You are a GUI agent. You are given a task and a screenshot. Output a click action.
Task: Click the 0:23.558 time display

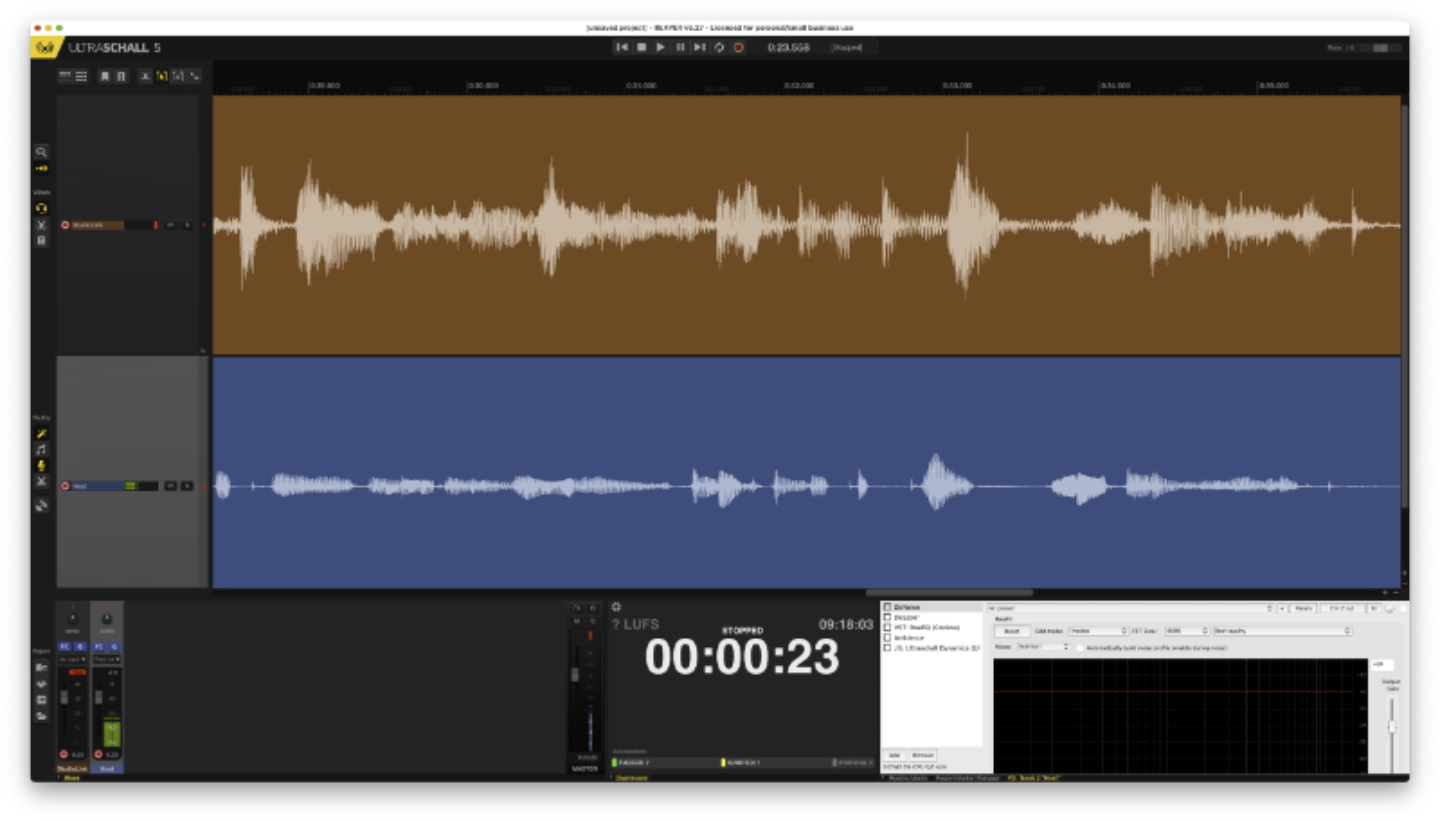pyautogui.click(x=788, y=47)
